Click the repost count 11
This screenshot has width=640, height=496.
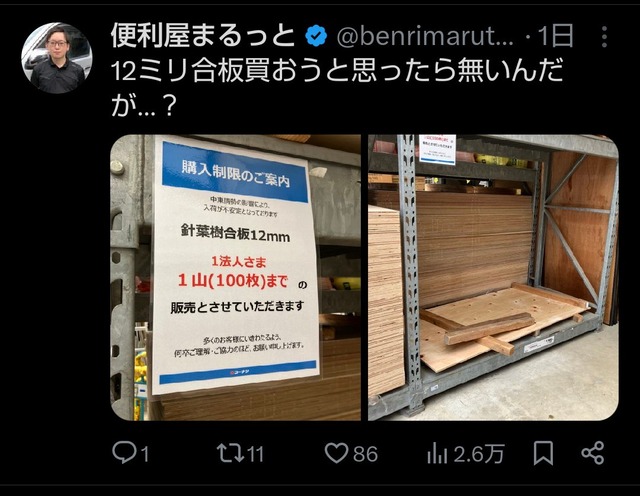256,454
